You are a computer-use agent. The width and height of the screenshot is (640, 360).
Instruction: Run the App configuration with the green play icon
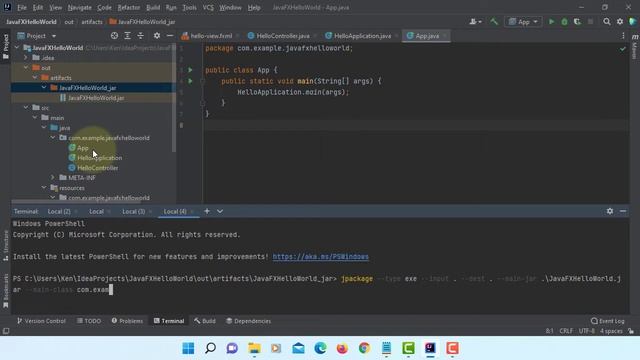551,22
